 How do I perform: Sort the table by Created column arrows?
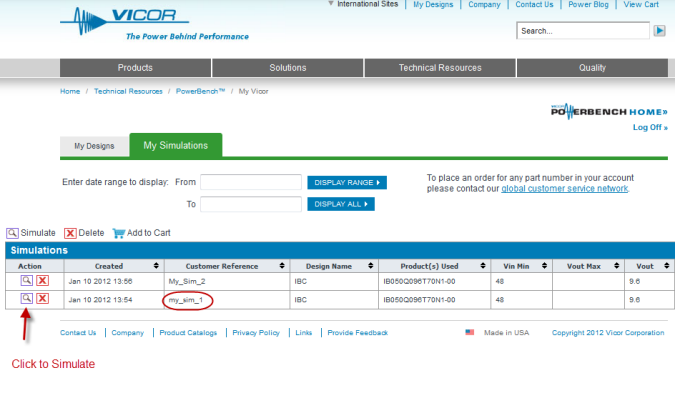(155, 266)
